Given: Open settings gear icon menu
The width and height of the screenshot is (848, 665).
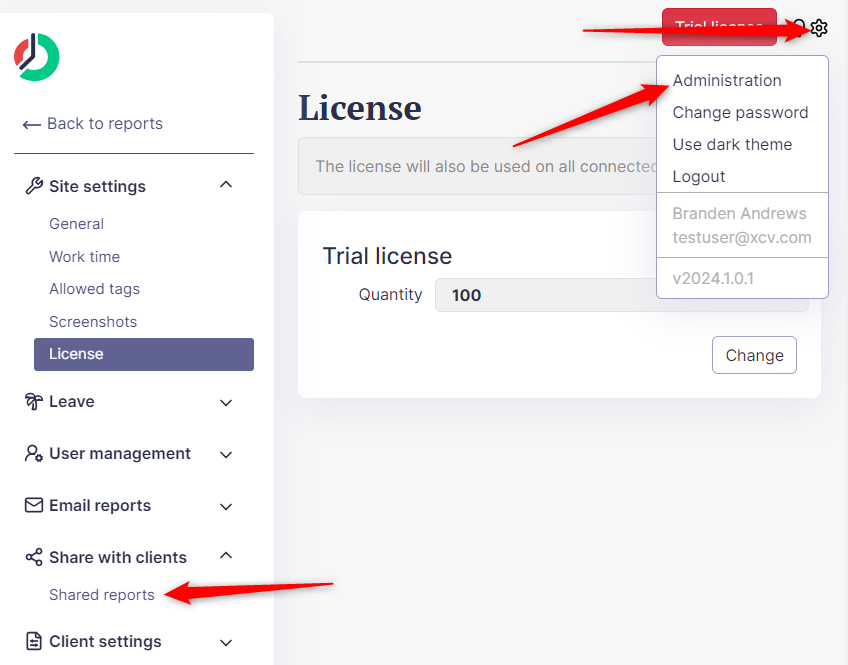Looking at the screenshot, I should [x=819, y=28].
